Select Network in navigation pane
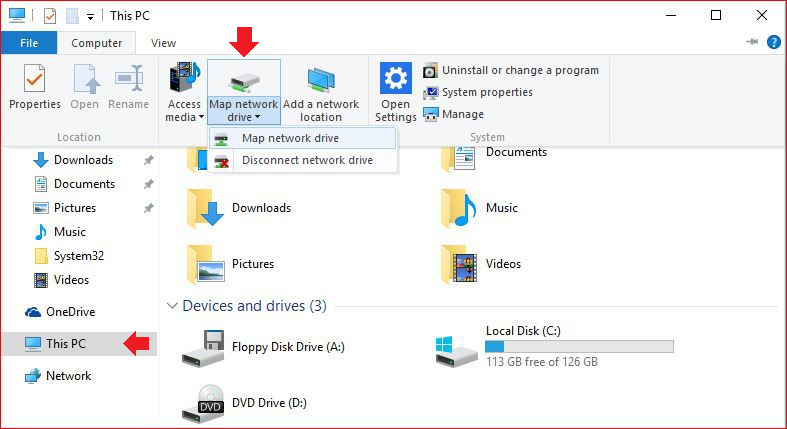Image resolution: width=787 pixels, height=429 pixels. (58, 376)
